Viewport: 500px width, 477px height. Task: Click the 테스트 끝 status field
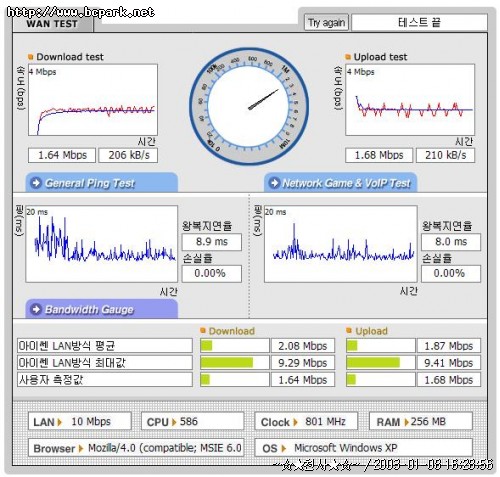(x=419, y=22)
